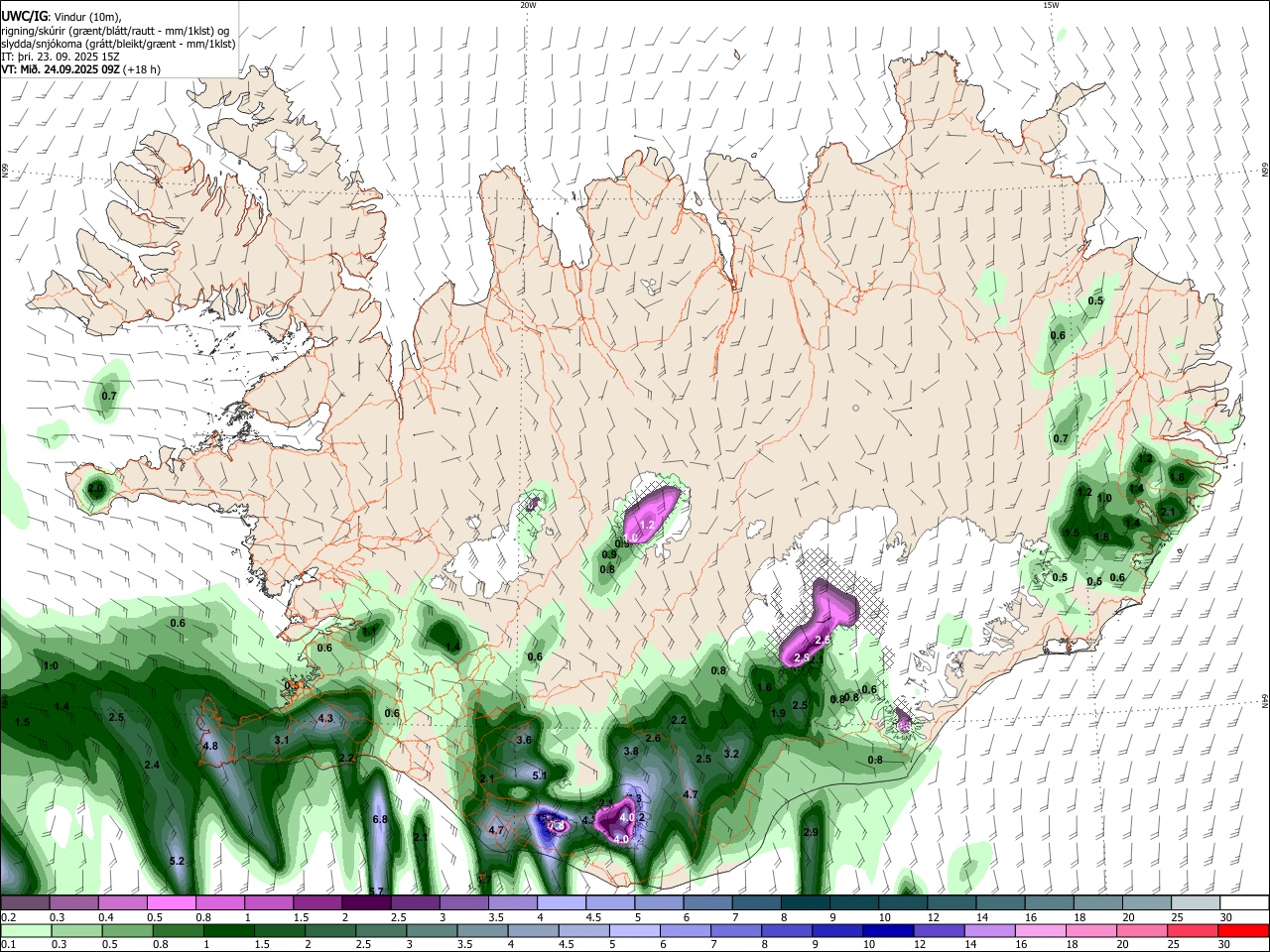
Task: Click the dark teal 8–9 snow swatch
Action: tap(806, 903)
